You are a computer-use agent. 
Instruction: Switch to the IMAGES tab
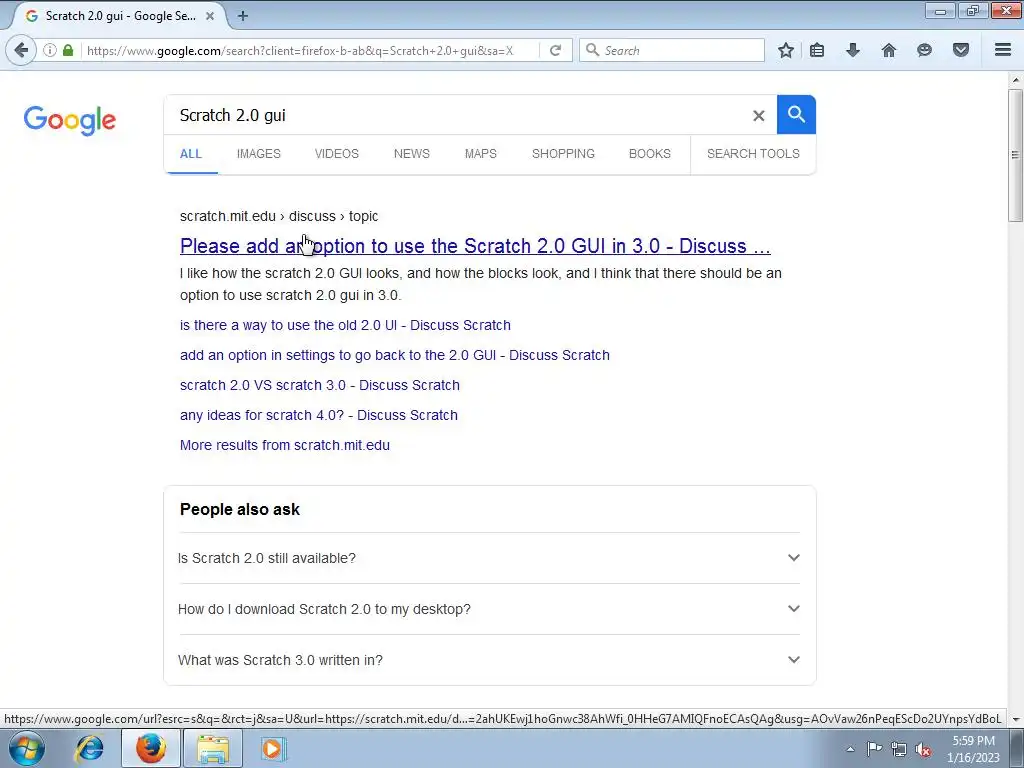[259, 154]
